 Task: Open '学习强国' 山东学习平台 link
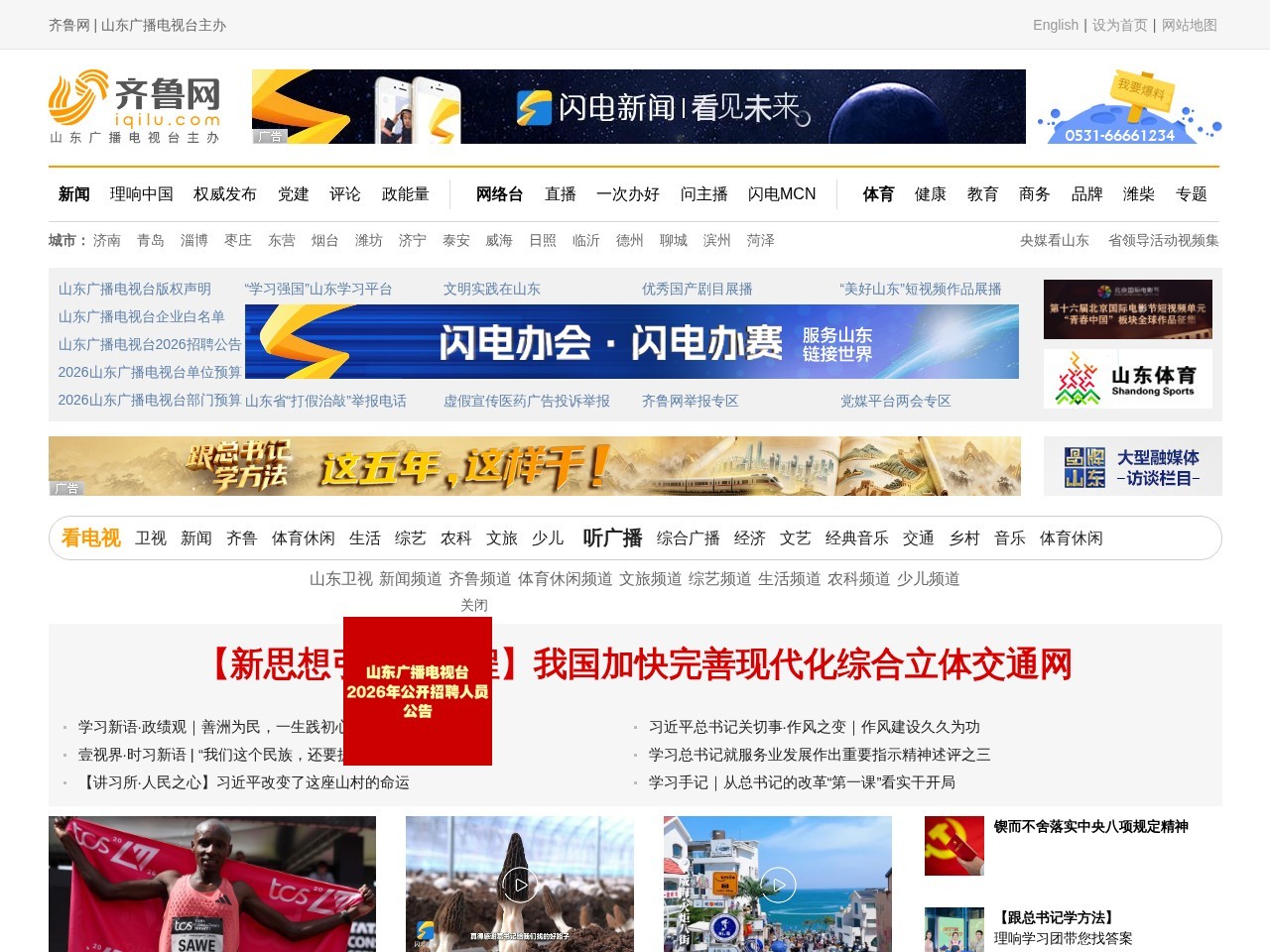(318, 288)
